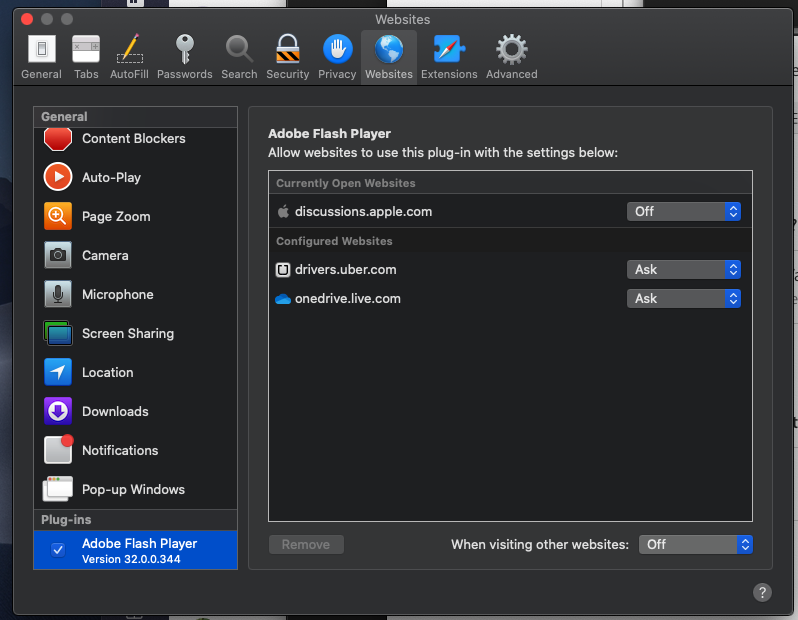Switch to the Security tab label
Screen dimensions: 798x620
pyautogui.click(x=288, y=74)
